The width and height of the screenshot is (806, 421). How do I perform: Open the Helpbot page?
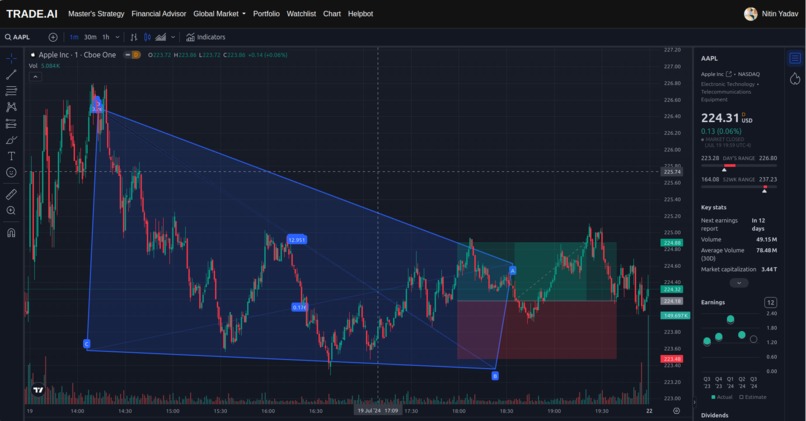coord(360,14)
